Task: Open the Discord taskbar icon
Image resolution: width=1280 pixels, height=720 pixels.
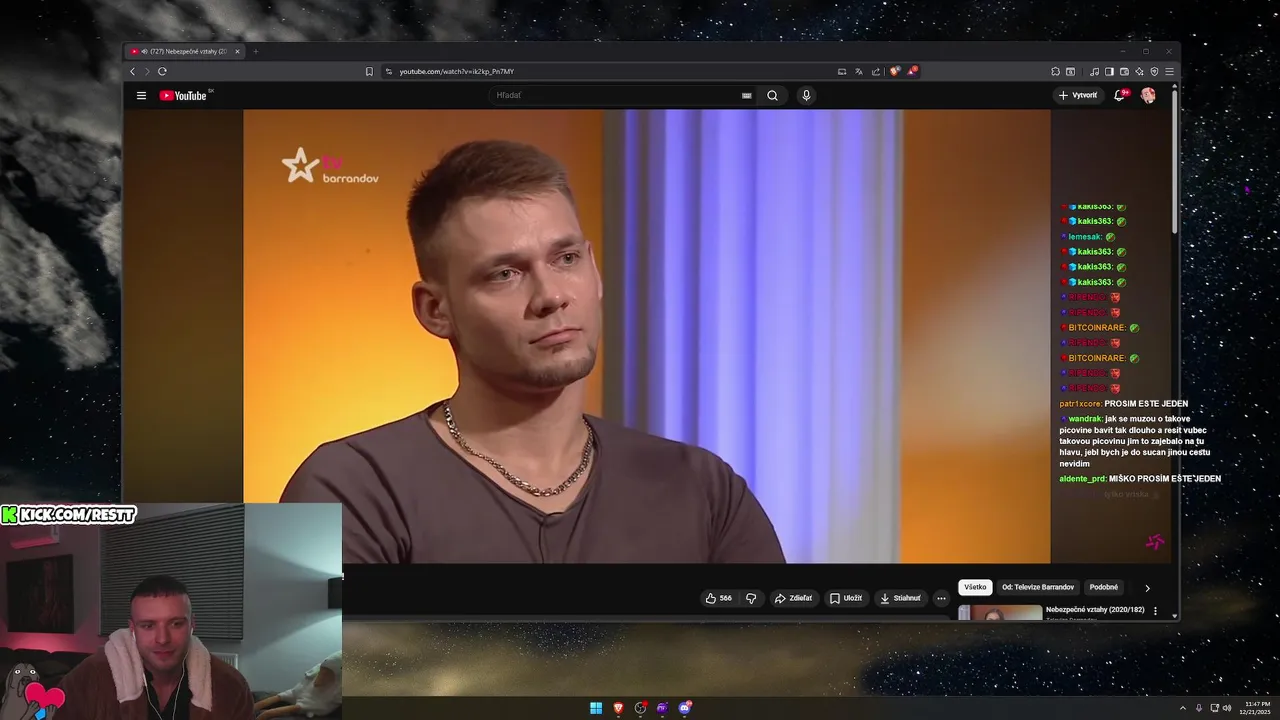Action: click(x=684, y=708)
